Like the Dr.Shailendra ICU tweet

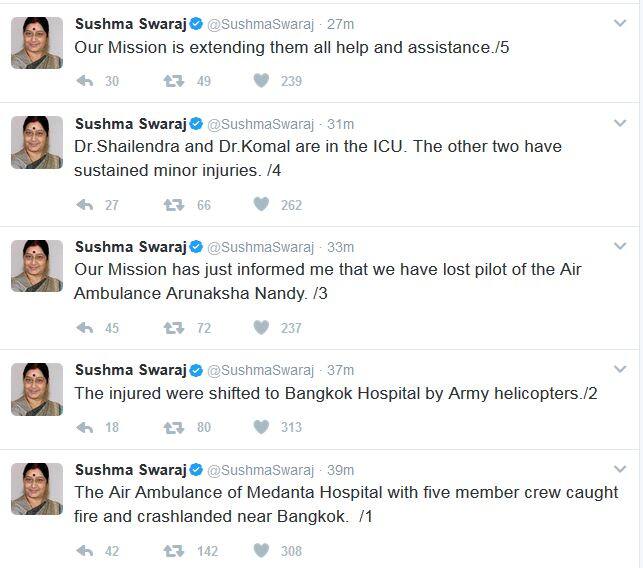[260, 205]
